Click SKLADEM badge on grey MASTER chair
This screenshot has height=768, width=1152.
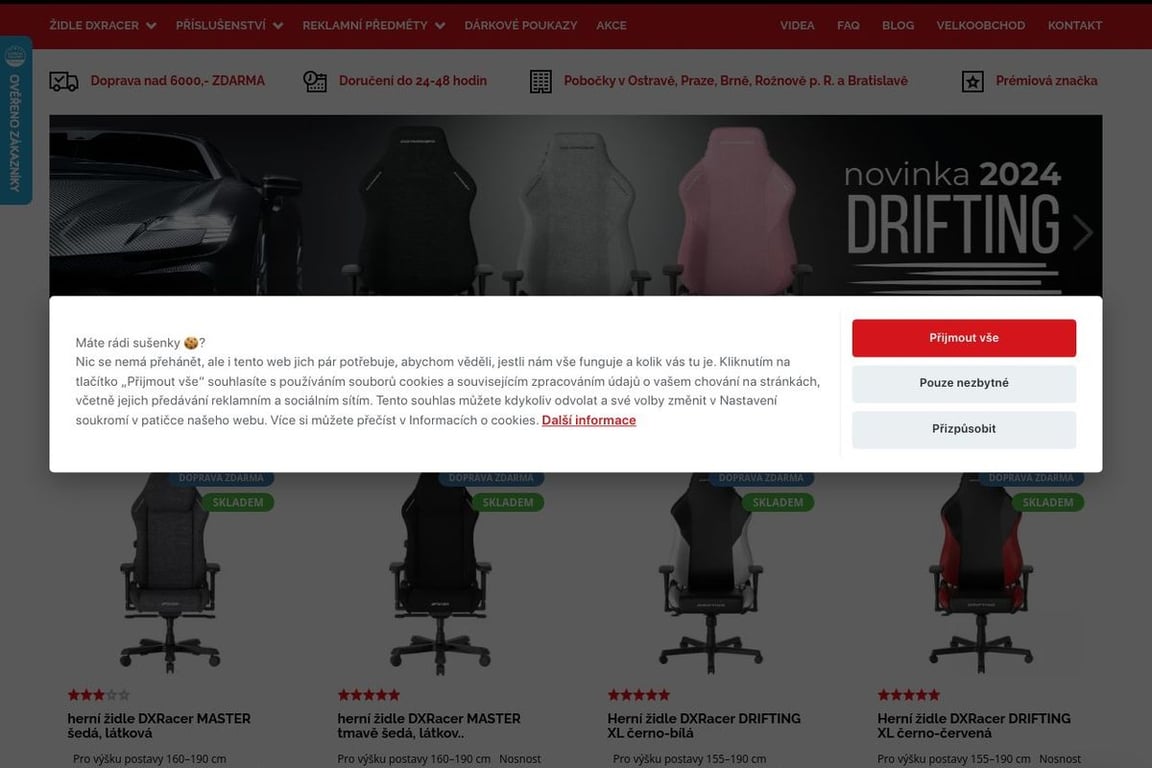238,503
